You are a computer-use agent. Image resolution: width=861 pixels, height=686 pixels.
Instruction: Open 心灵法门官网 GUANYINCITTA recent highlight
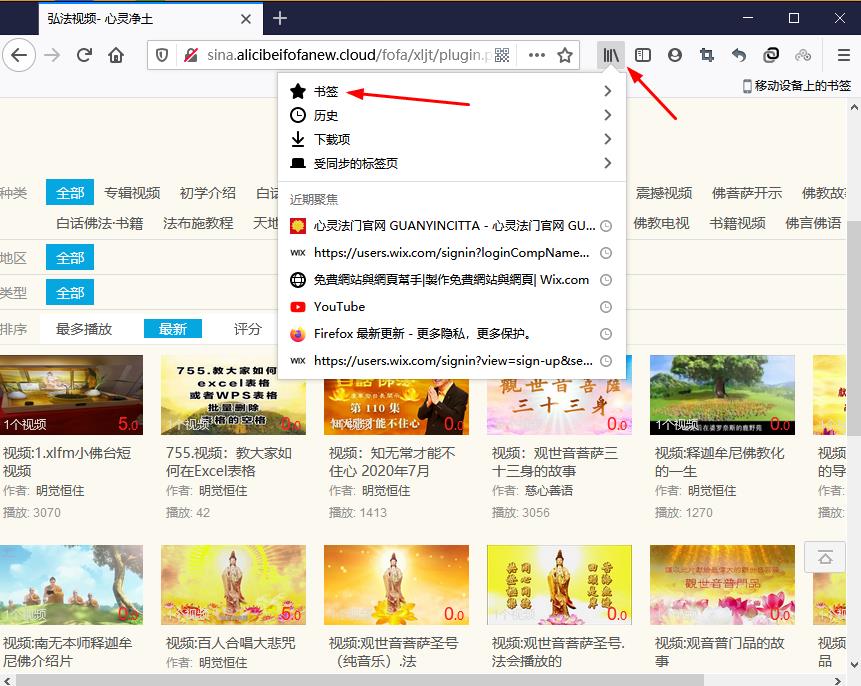[451, 226]
